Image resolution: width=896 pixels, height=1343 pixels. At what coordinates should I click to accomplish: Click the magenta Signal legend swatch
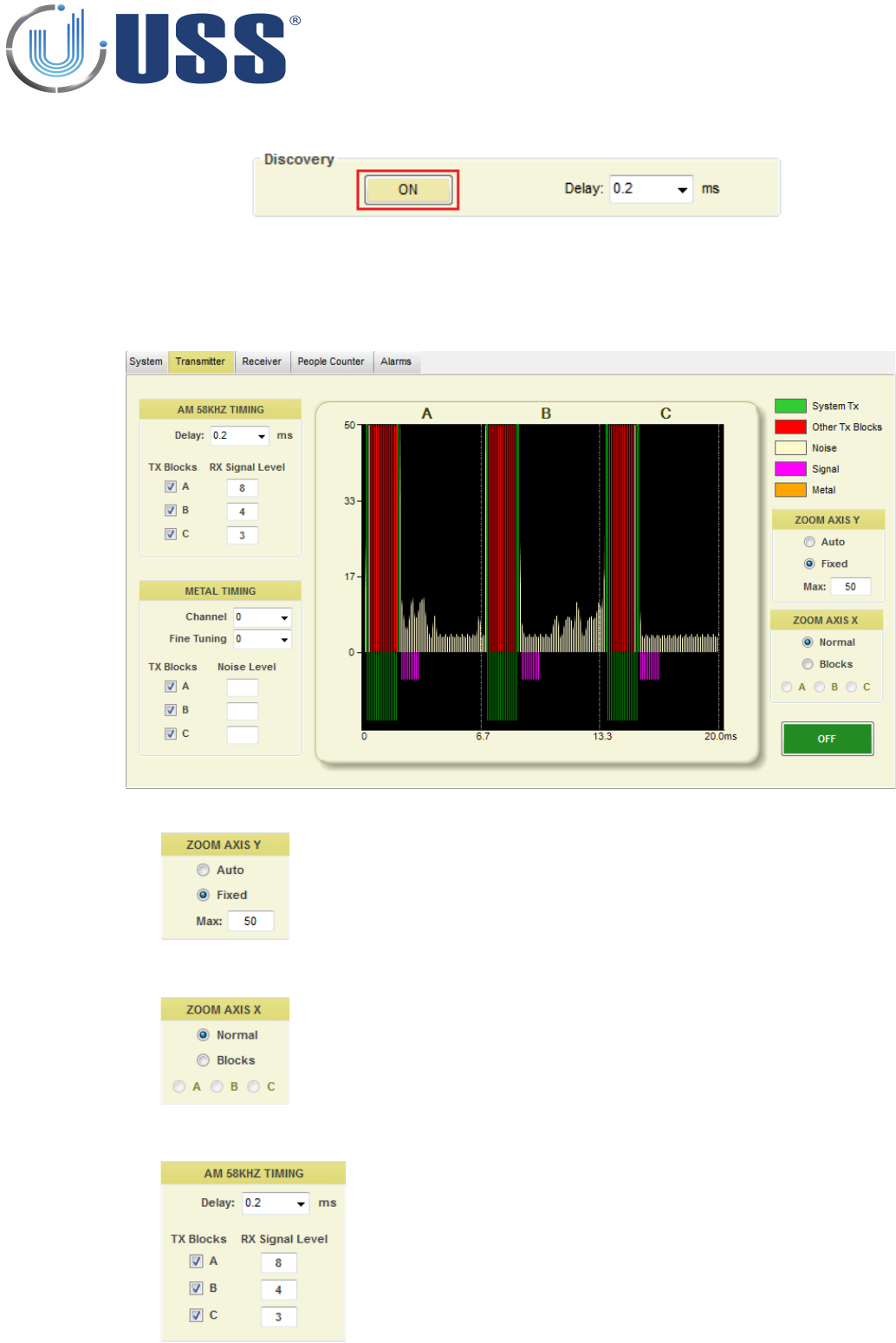(x=790, y=469)
